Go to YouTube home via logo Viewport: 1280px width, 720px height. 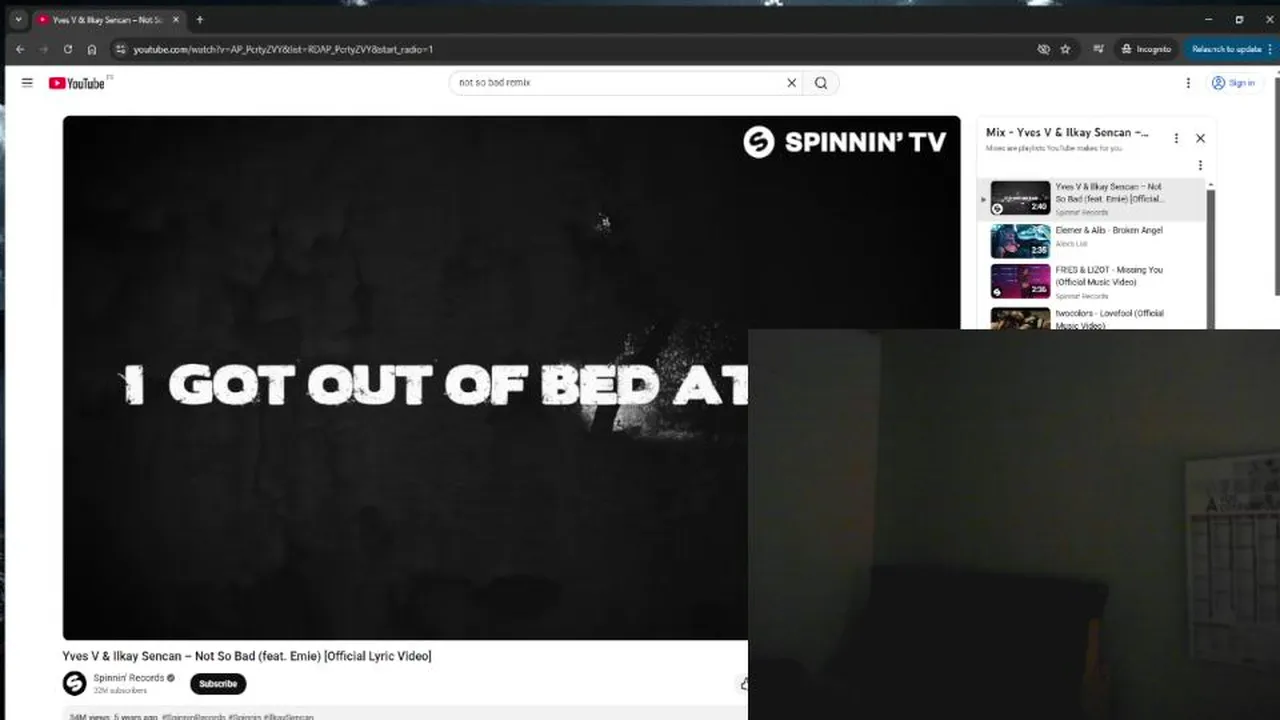[x=77, y=83]
